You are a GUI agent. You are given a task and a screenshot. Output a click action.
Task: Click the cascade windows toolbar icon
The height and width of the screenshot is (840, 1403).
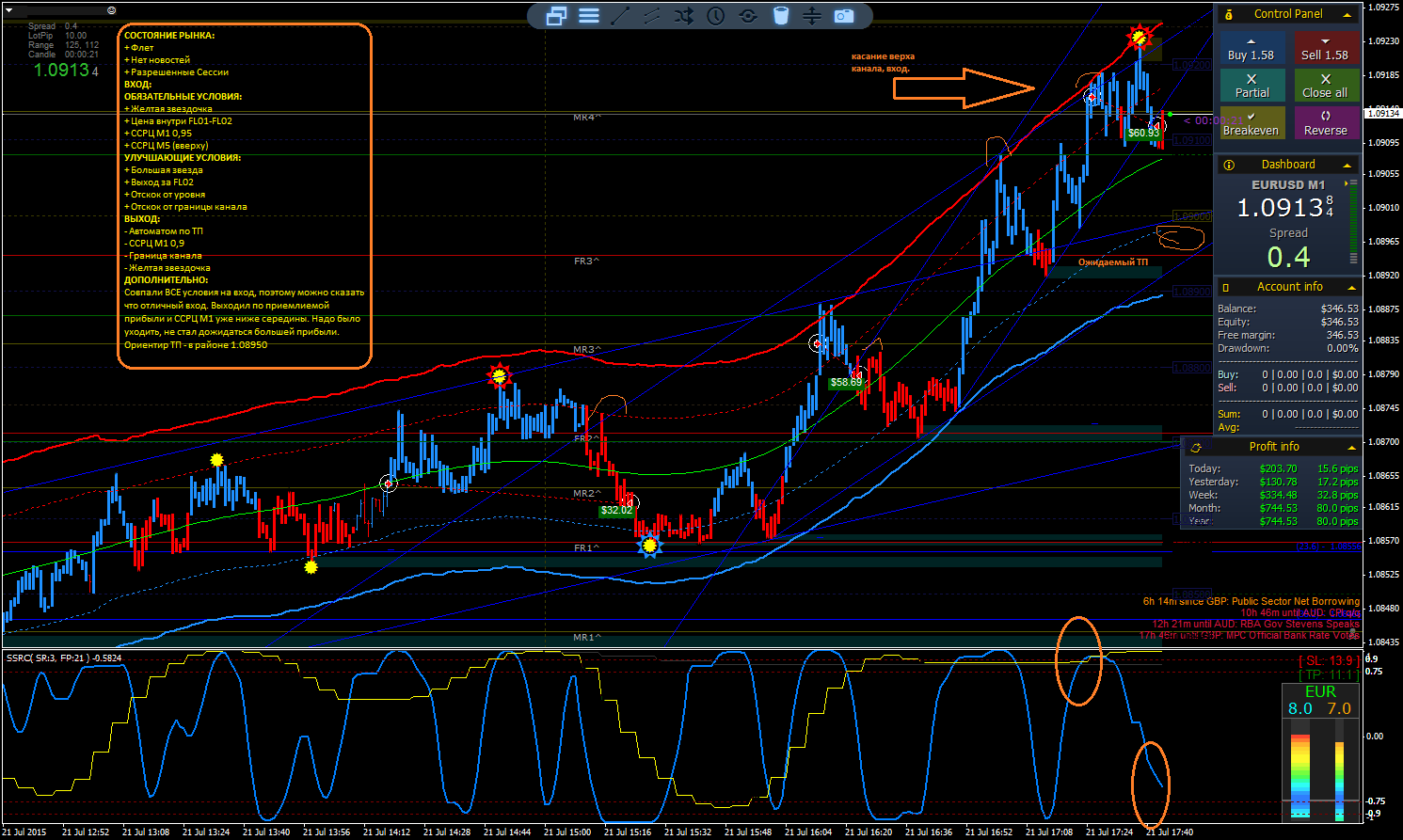coord(556,16)
